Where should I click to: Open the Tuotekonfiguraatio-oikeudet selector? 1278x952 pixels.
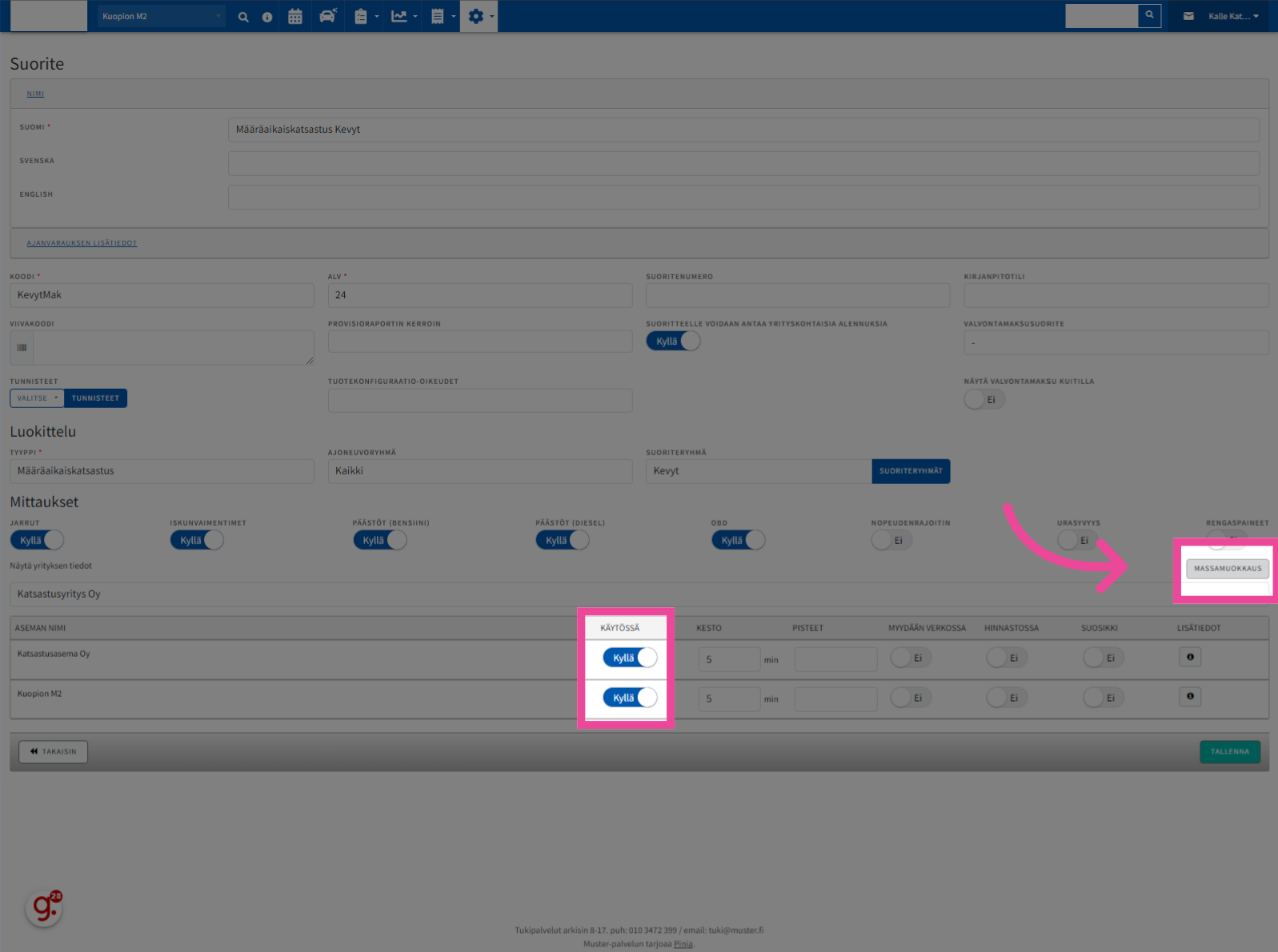click(480, 401)
